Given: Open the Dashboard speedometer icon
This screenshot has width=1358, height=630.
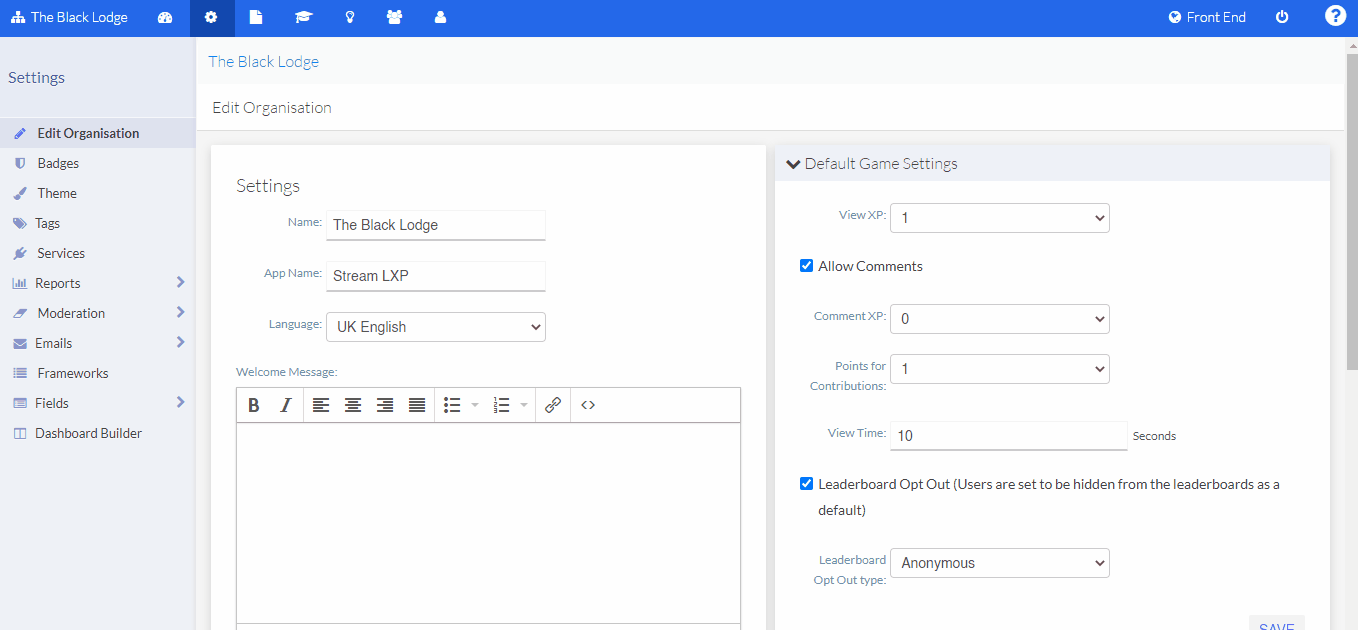Looking at the screenshot, I should click(x=165, y=17).
